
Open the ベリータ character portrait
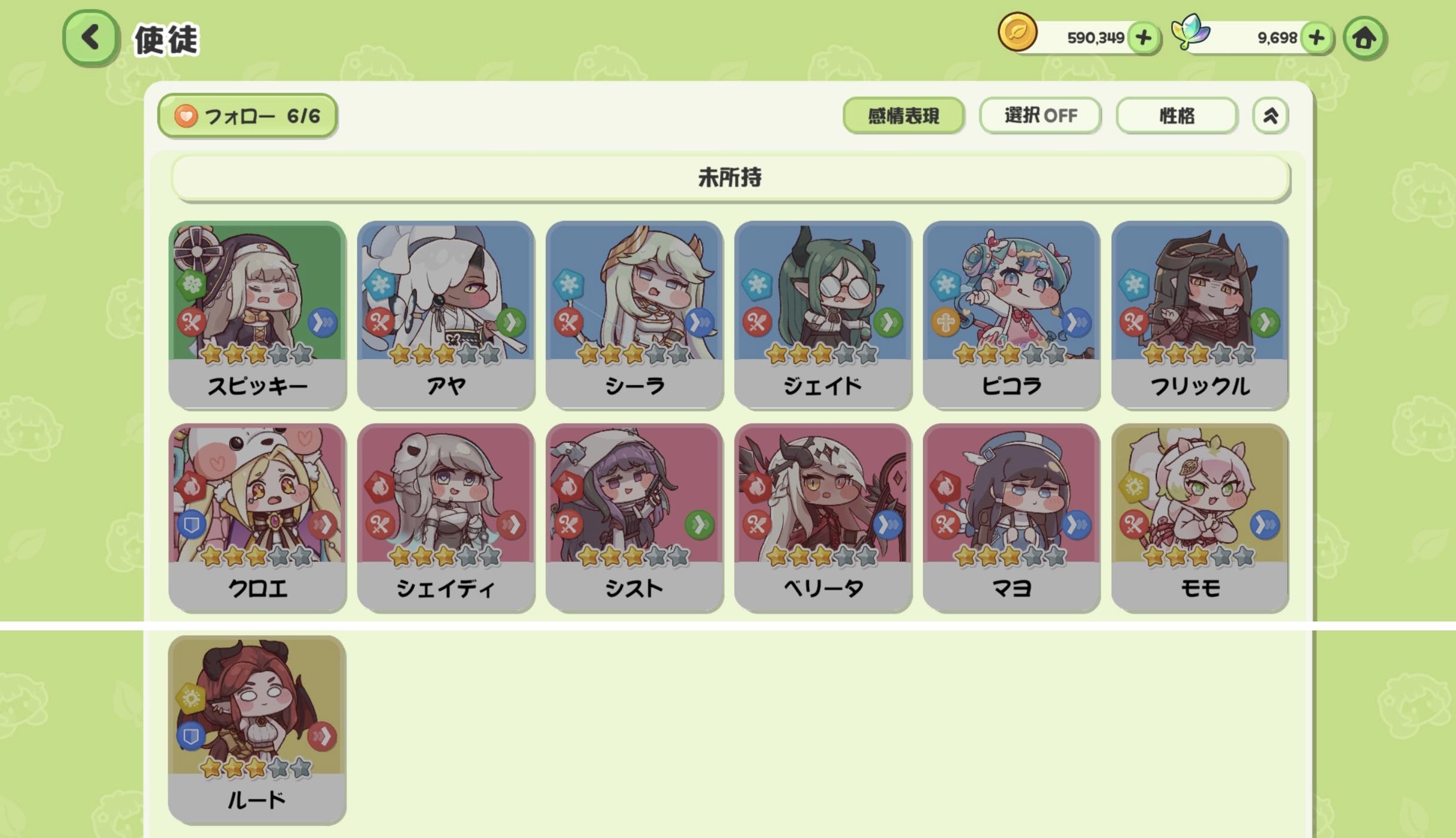coord(823,493)
